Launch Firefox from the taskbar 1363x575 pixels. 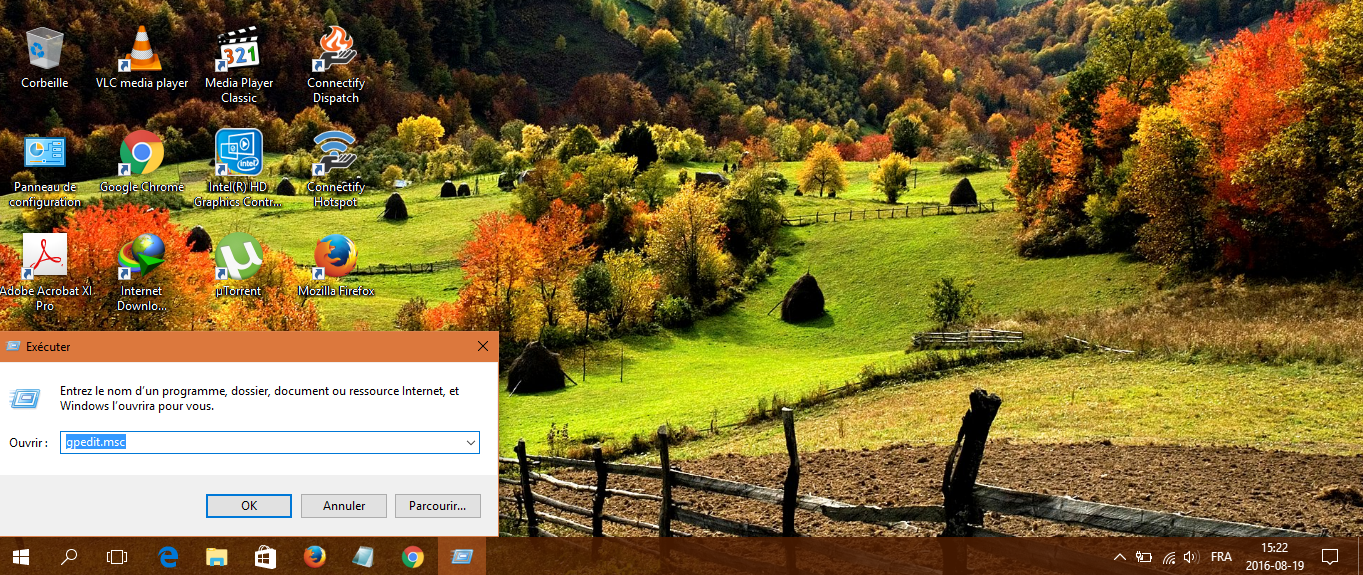314,557
